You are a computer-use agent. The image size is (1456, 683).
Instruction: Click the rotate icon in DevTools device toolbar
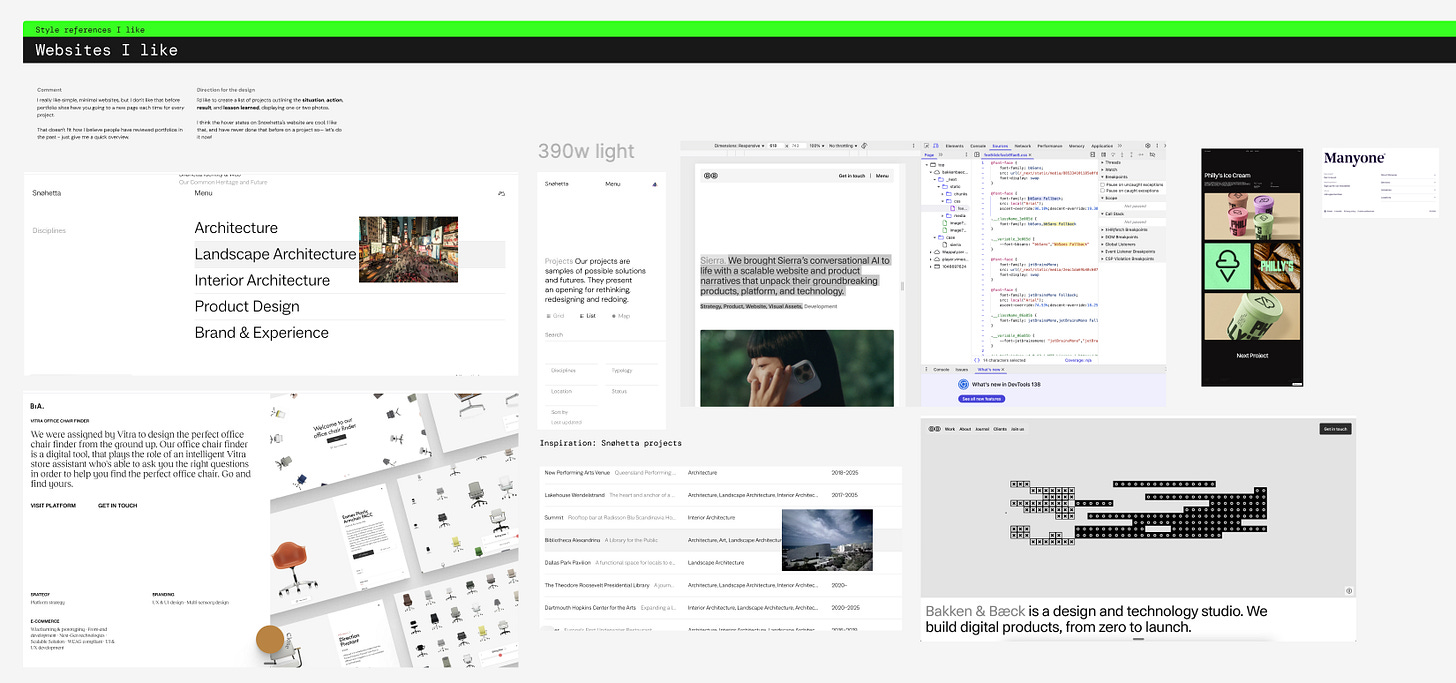[864, 146]
